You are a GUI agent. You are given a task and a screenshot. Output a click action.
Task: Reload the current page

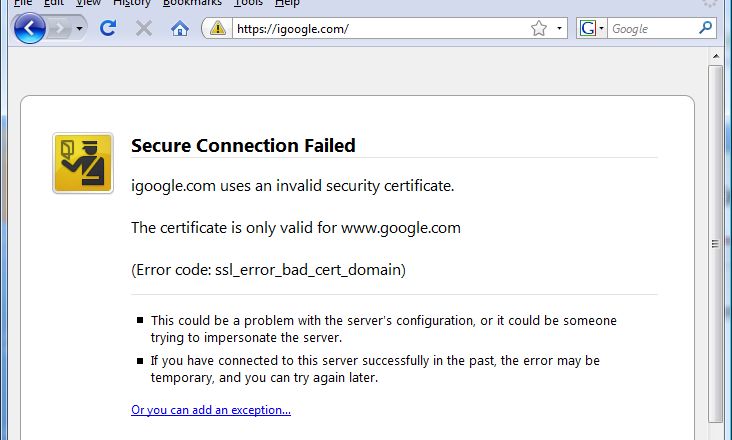tap(108, 28)
